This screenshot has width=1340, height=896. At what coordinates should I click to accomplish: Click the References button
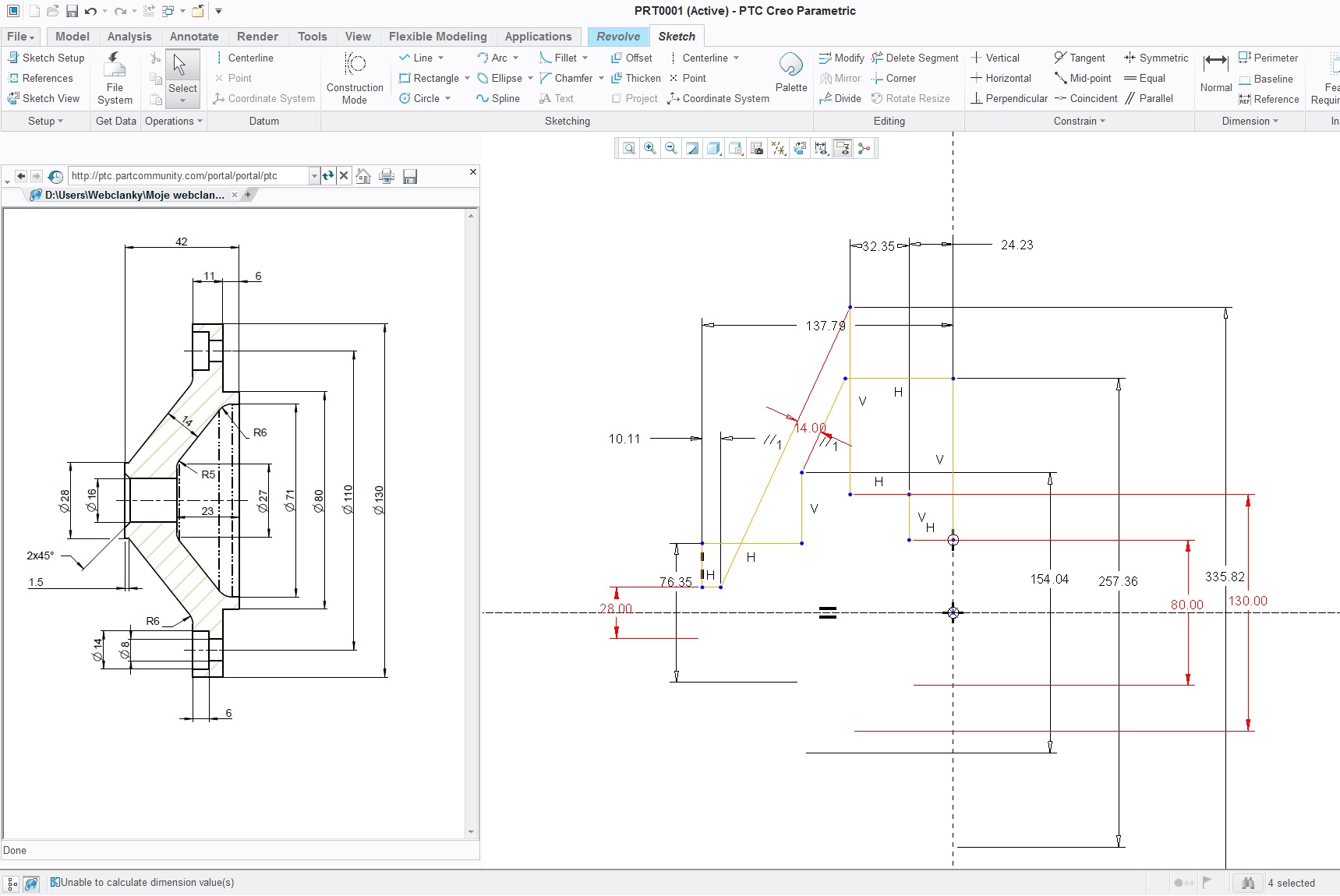click(x=41, y=78)
